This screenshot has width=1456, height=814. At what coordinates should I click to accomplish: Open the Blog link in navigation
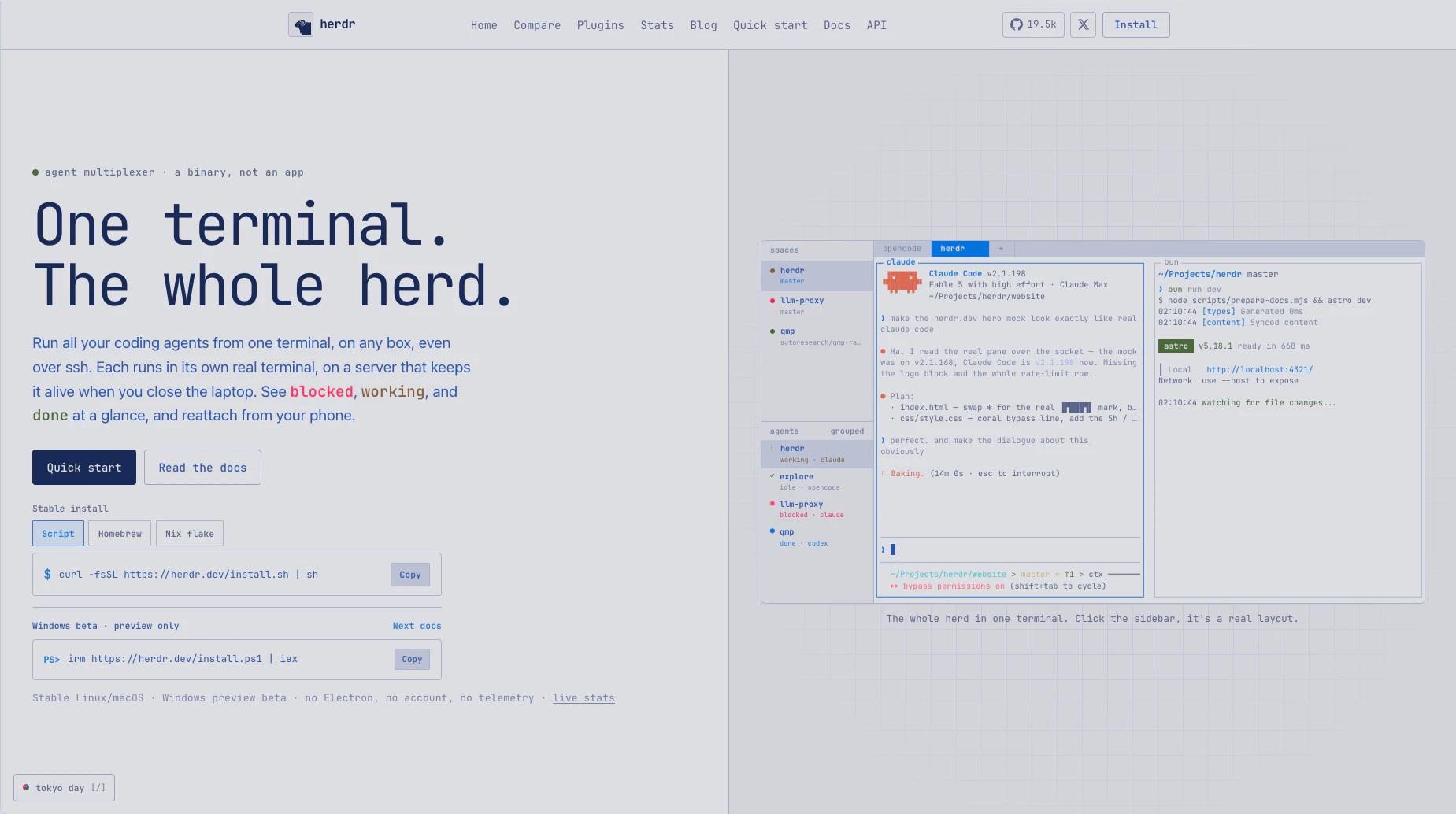pos(704,25)
